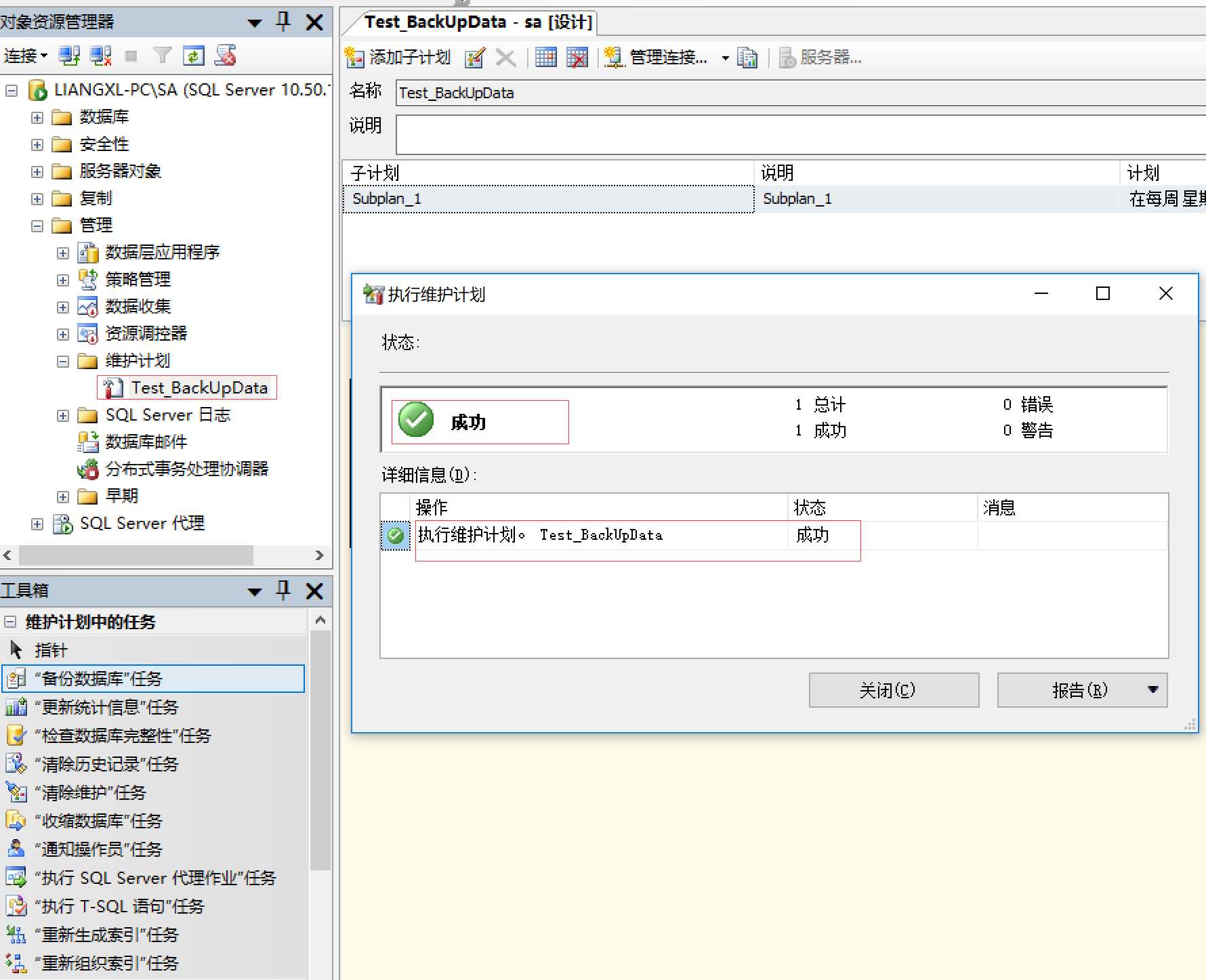This screenshot has height=980, width=1206.
Task: Select the "更新统计信息" task
Action: coord(153,707)
